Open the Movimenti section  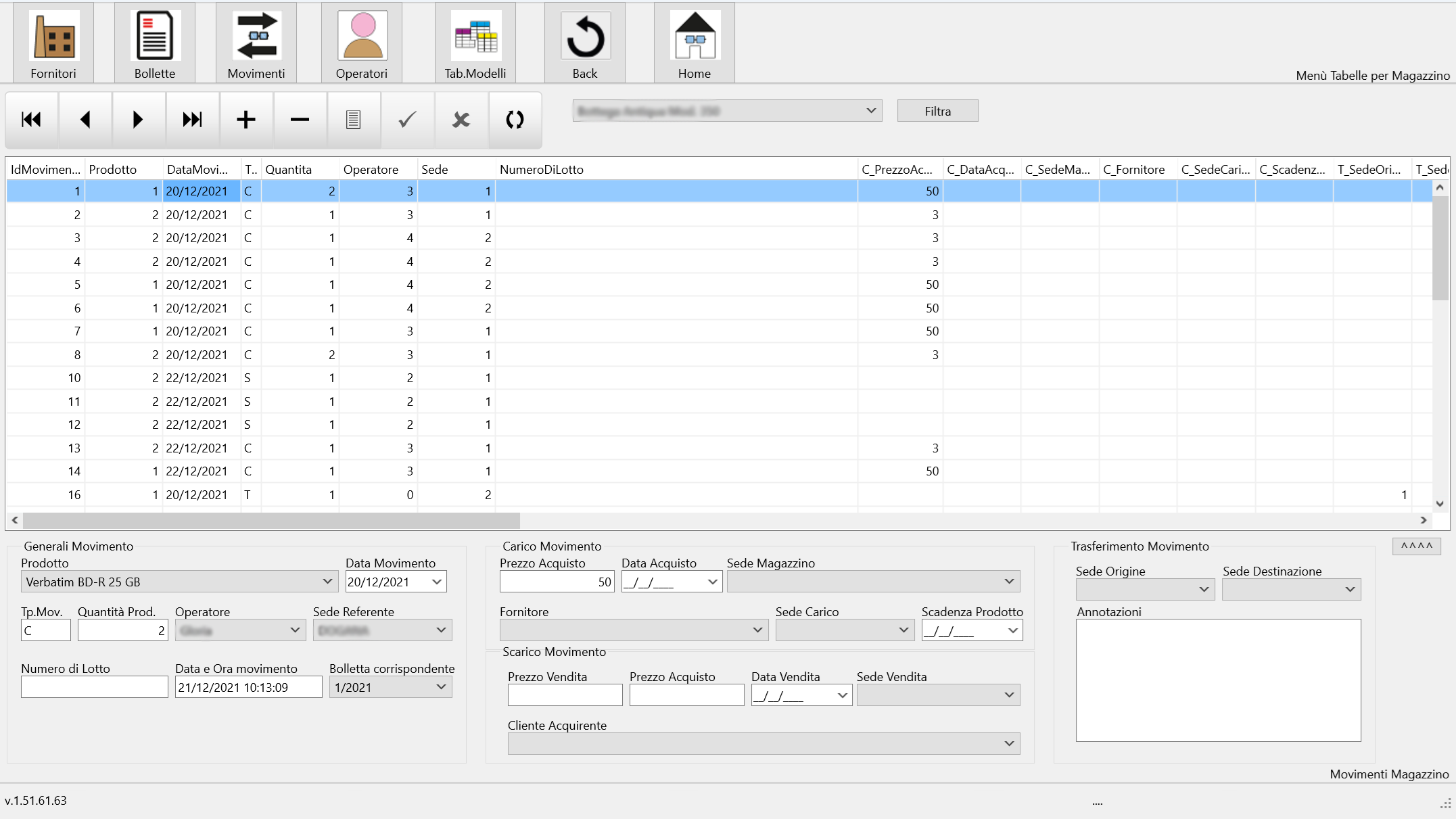click(x=256, y=43)
